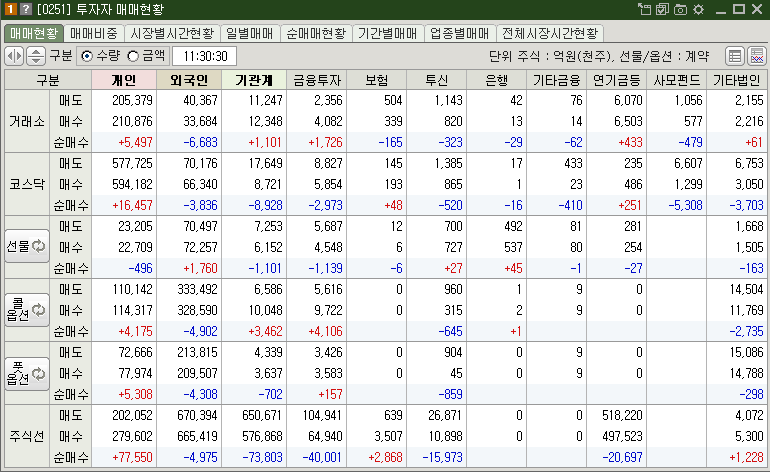Switch to the 매매비중 tab
The height and width of the screenshot is (472, 770).
(x=94, y=33)
